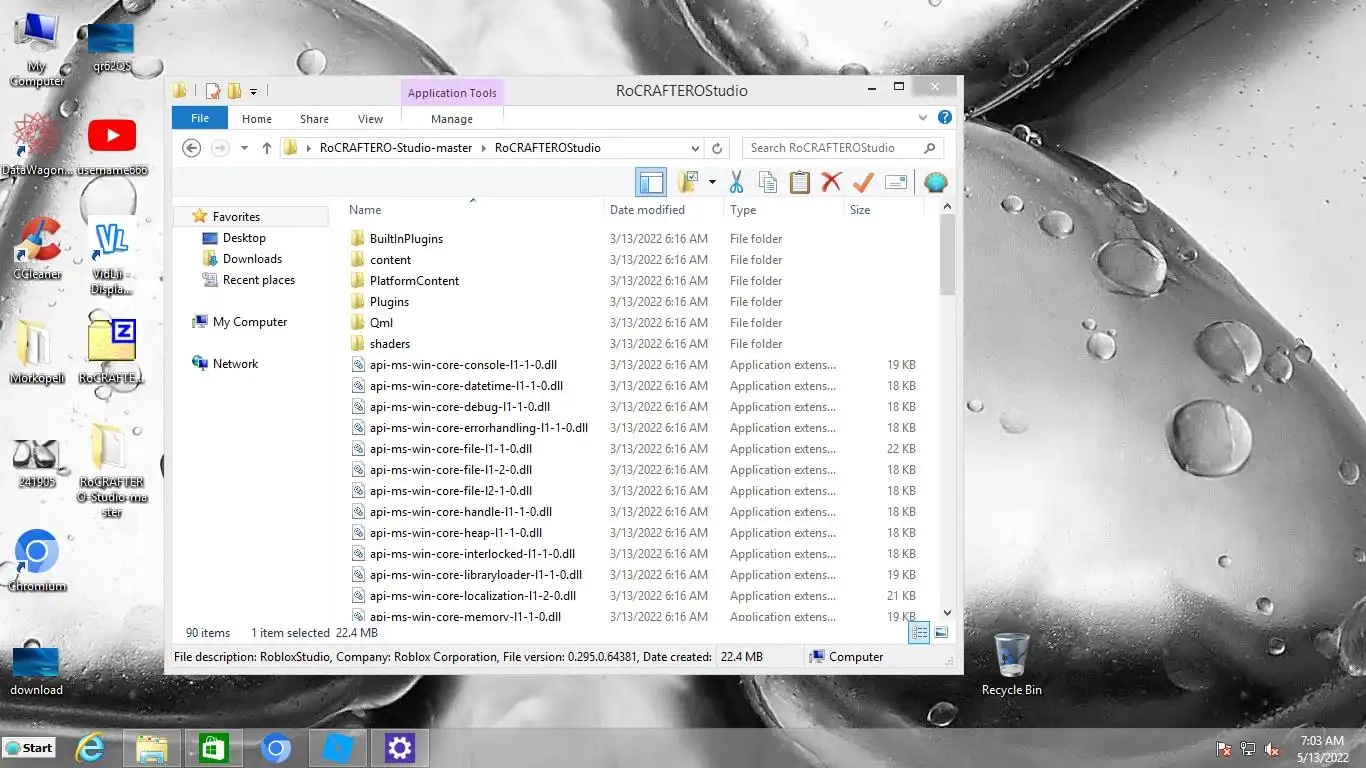The height and width of the screenshot is (768, 1366).
Task: Click the Application Tools contextual tab
Action: pos(452,93)
